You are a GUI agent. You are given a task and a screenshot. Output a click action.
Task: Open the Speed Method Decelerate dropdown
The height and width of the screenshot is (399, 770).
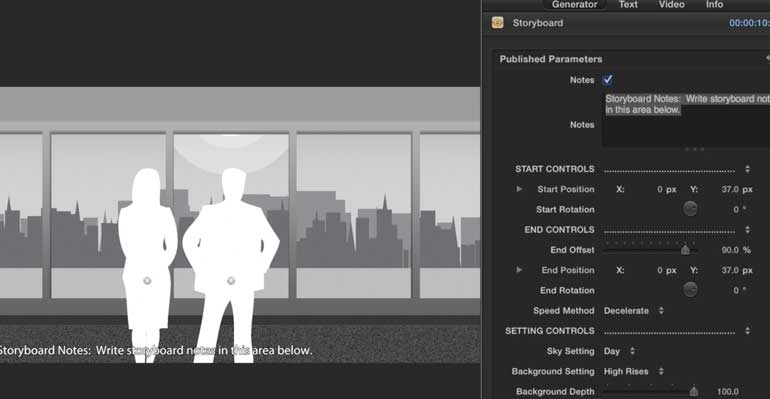(x=633, y=311)
